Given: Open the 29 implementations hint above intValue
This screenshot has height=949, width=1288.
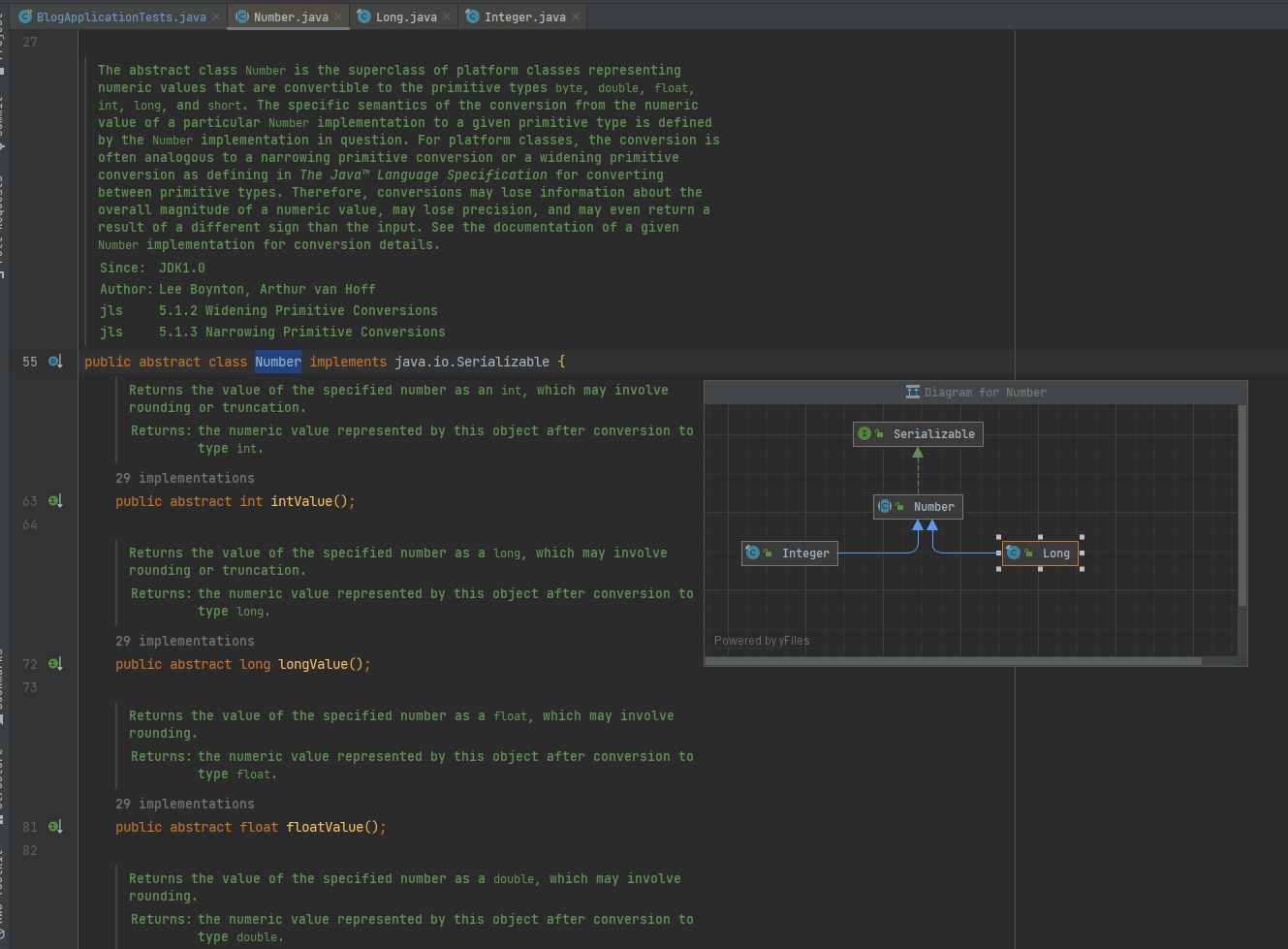Looking at the screenshot, I should coord(184,478).
